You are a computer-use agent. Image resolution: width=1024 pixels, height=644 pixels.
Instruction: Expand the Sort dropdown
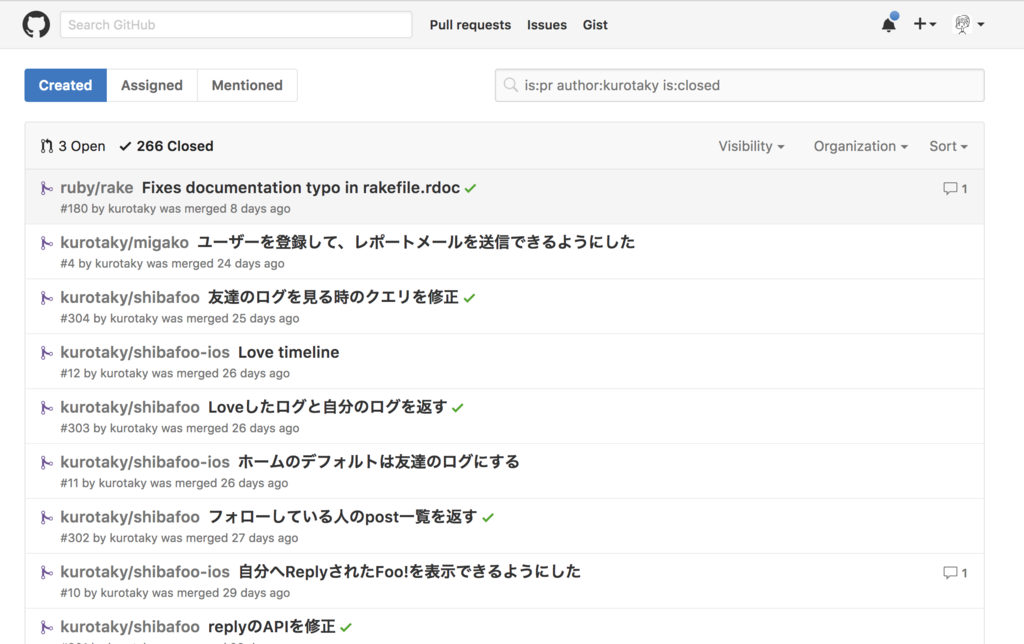[948, 146]
